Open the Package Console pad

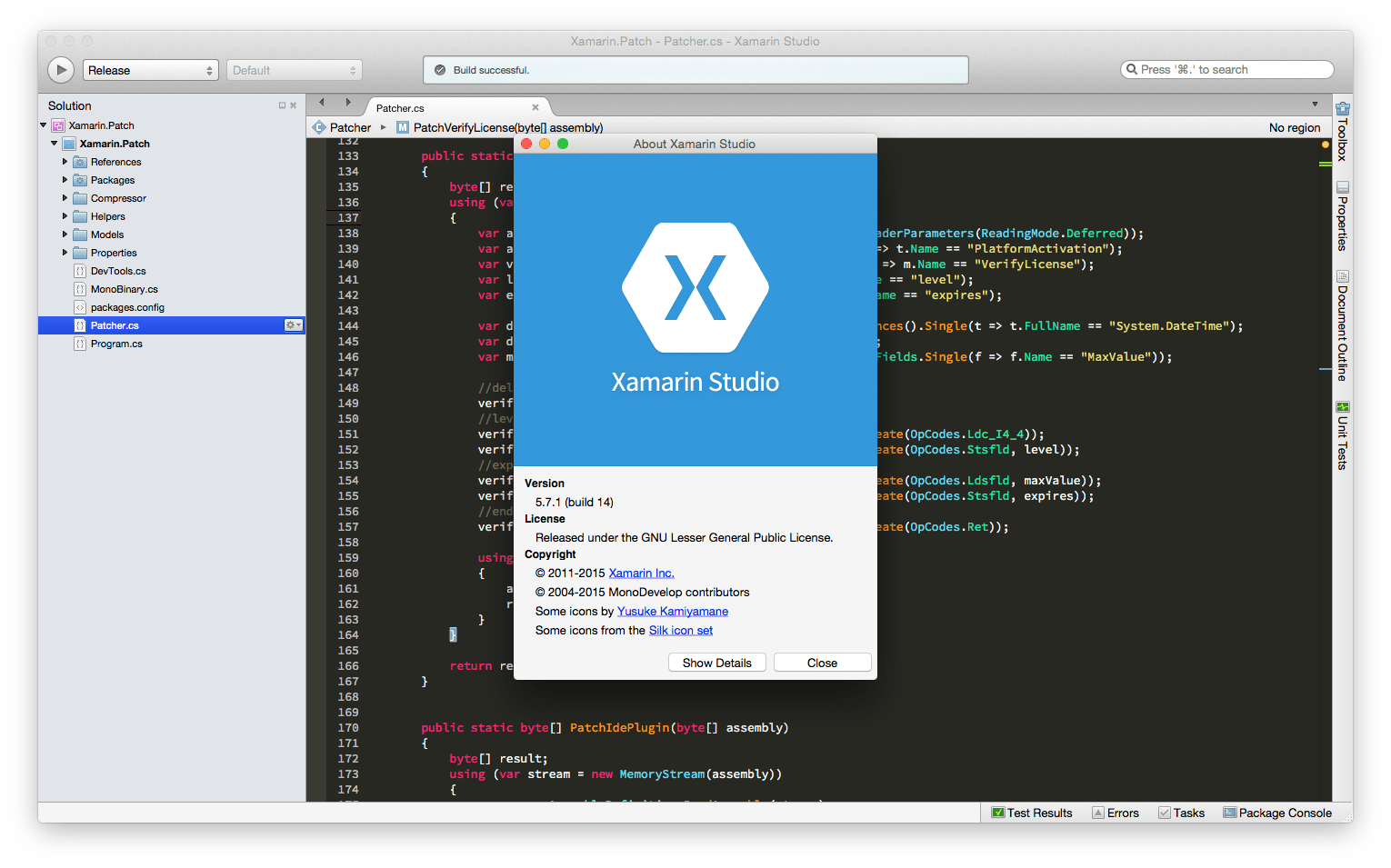click(1277, 813)
